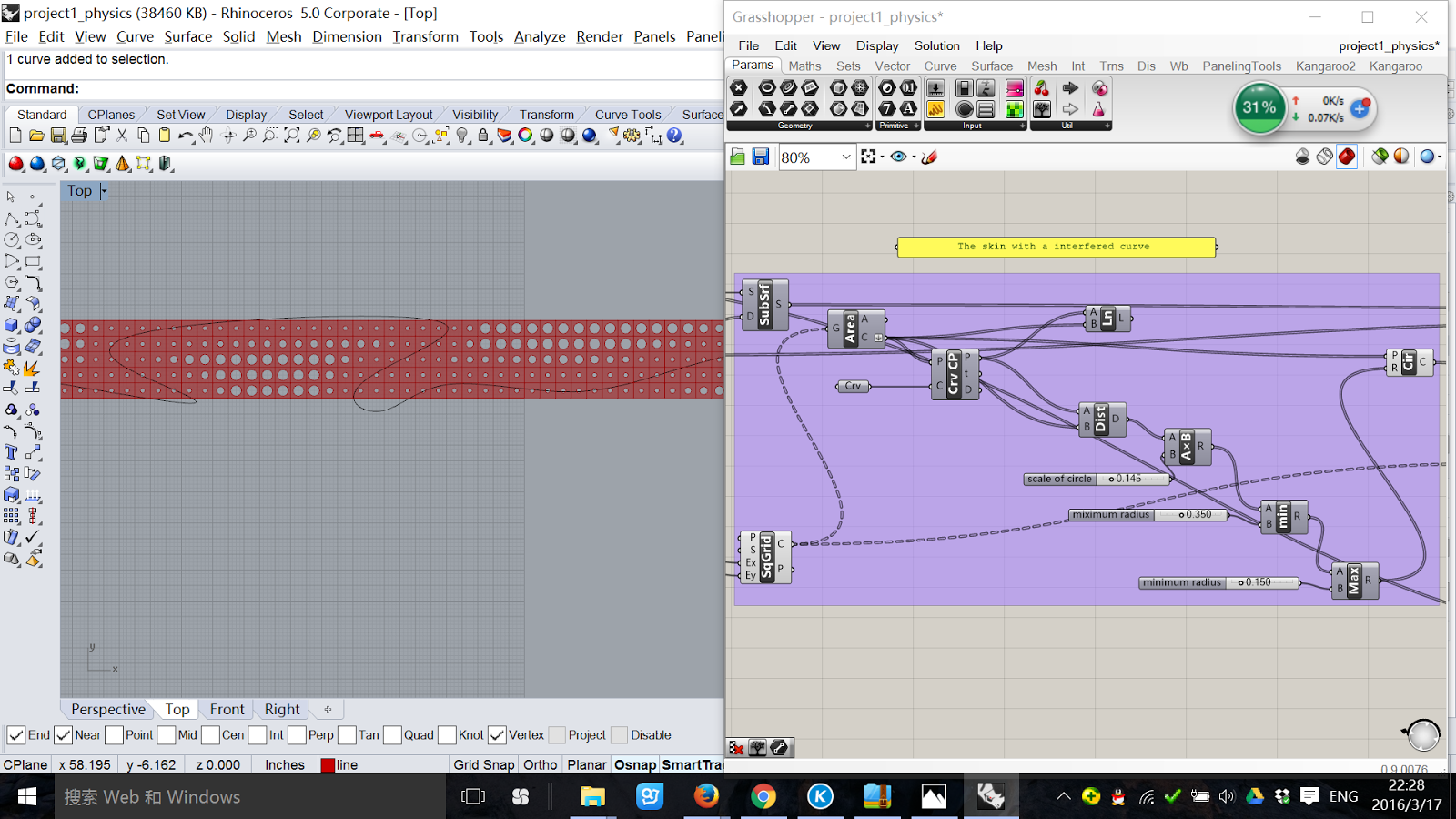Select the Galapagos cherry icon in Util panel
Viewport: 1456px width, 819px height.
coord(1041,88)
